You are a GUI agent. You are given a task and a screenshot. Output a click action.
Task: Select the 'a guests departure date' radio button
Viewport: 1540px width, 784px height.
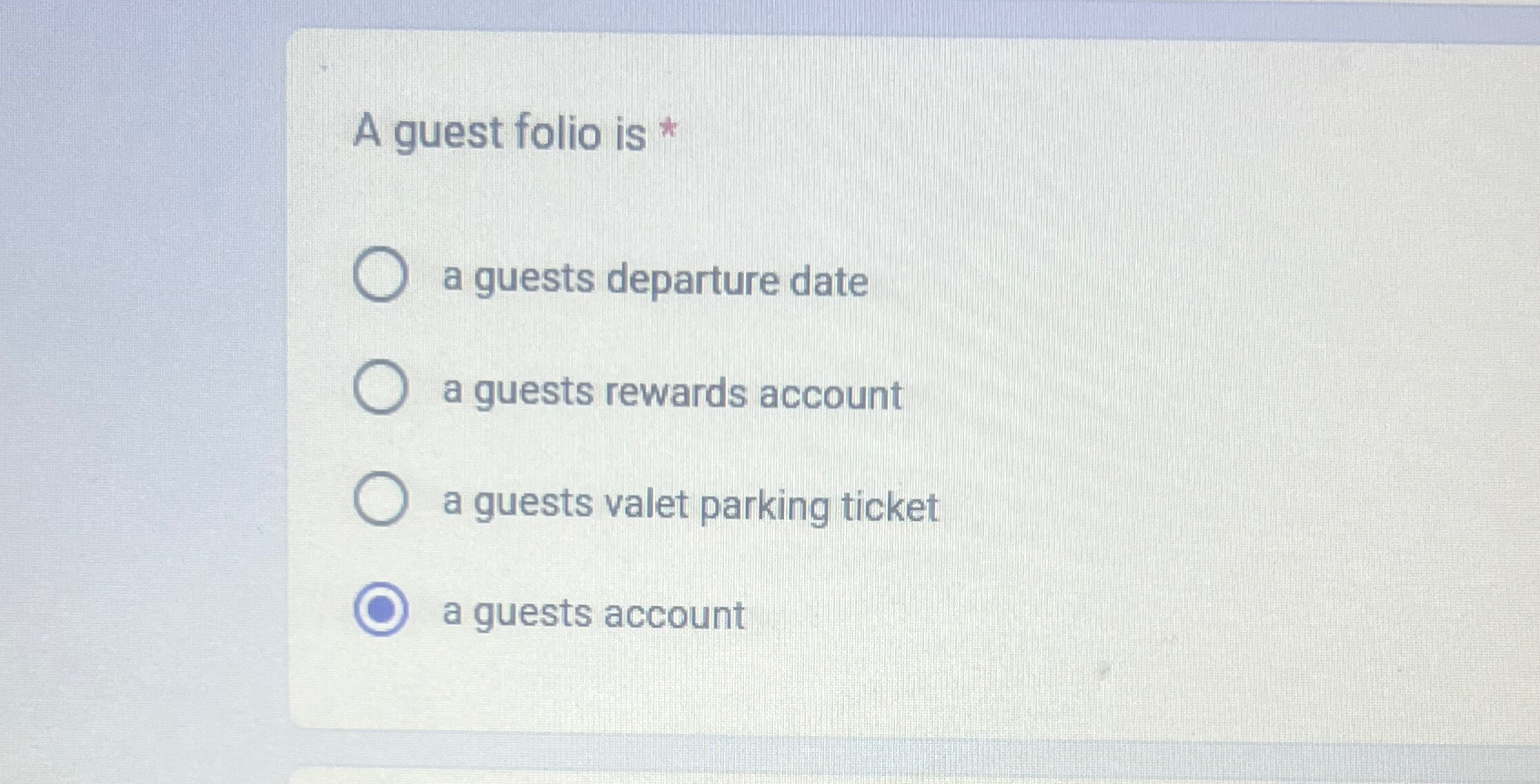tap(381, 275)
